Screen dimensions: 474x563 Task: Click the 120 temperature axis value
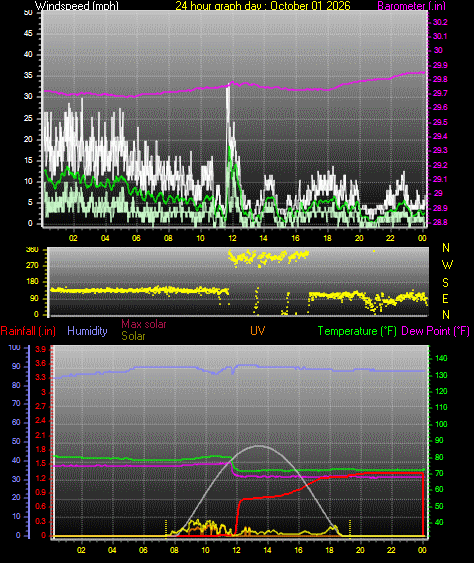pos(441,391)
